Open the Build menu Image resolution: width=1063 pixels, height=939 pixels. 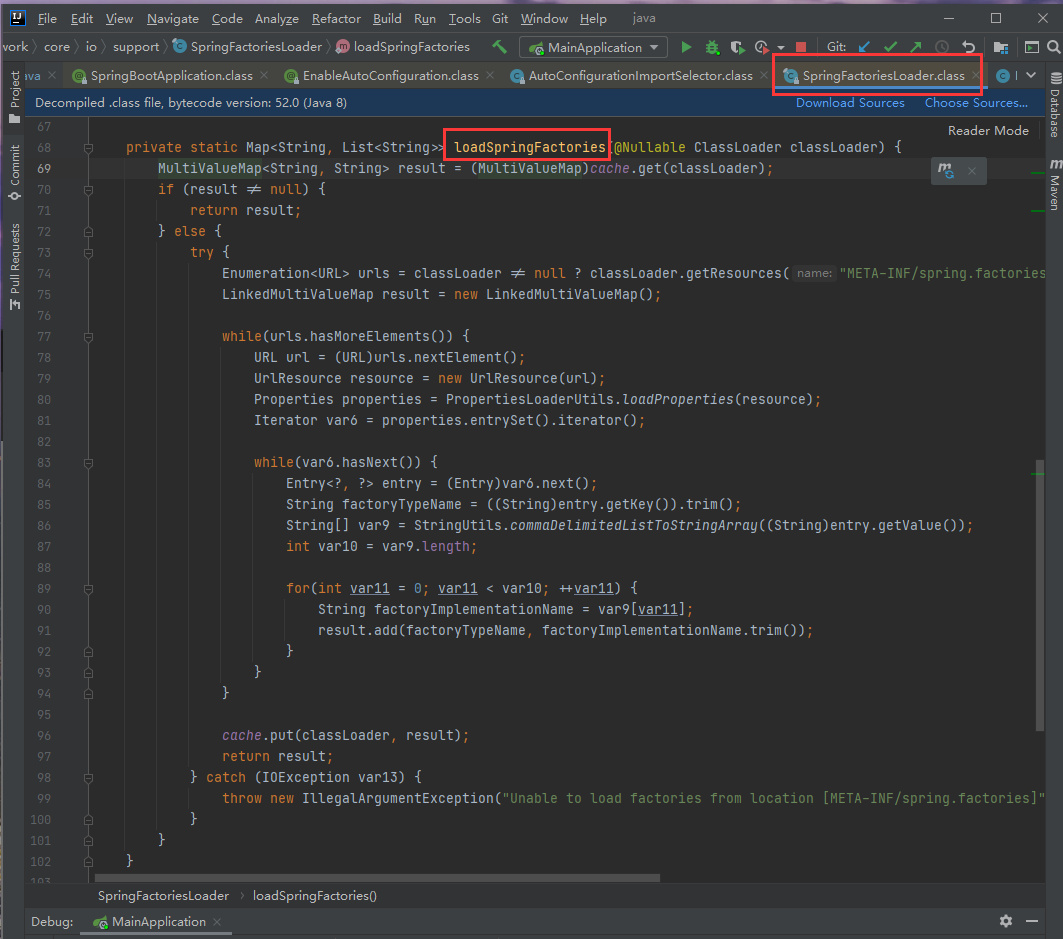(x=387, y=18)
